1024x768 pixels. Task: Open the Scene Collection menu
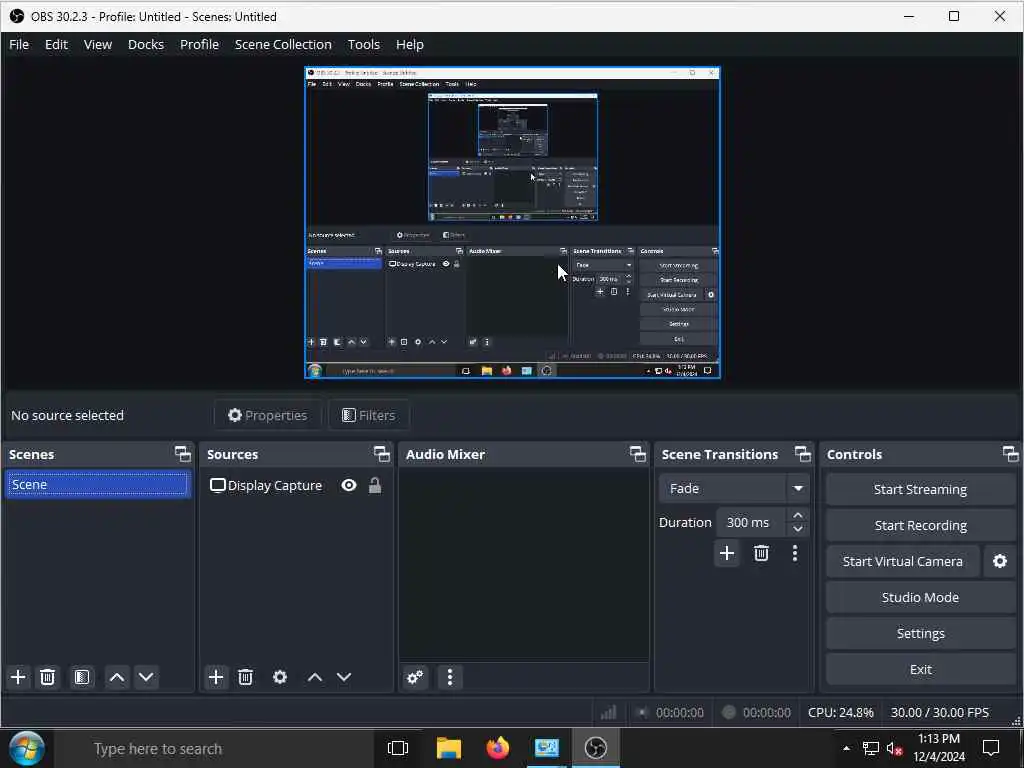click(x=283, y=44)
